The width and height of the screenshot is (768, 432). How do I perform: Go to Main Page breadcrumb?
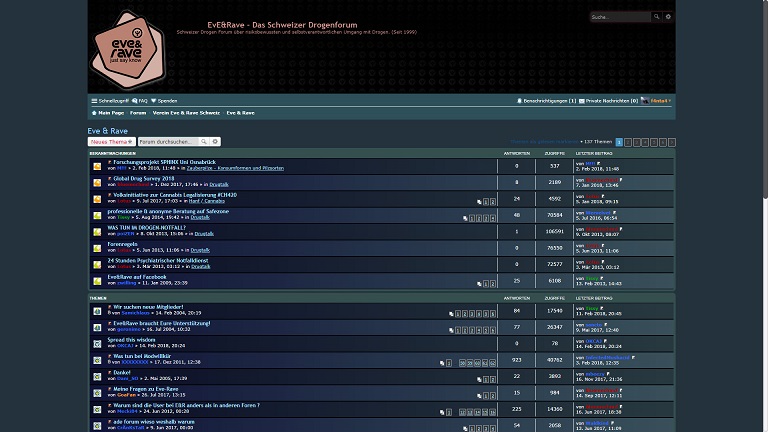click(x=108, y=113)
